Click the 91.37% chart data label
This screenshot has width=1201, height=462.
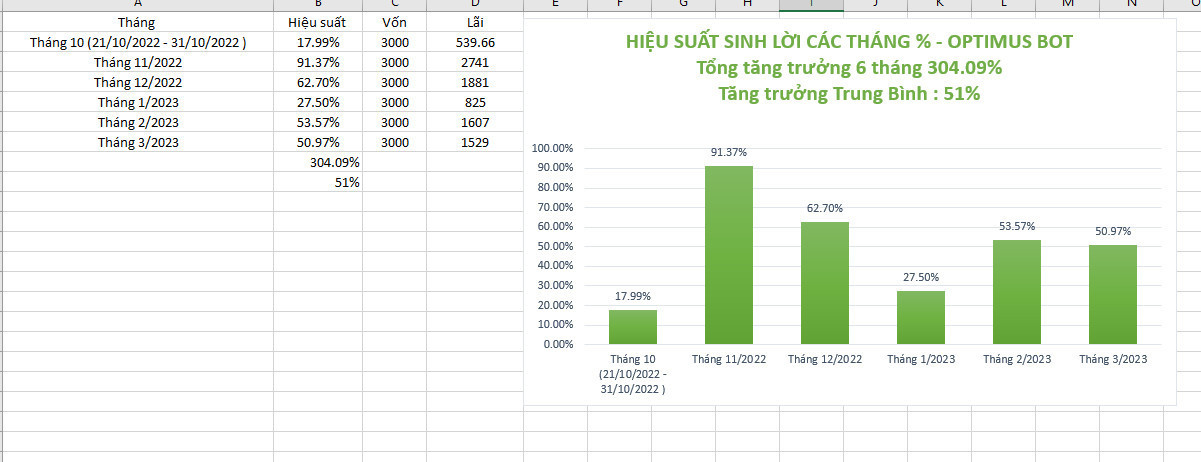pos(729,152)
